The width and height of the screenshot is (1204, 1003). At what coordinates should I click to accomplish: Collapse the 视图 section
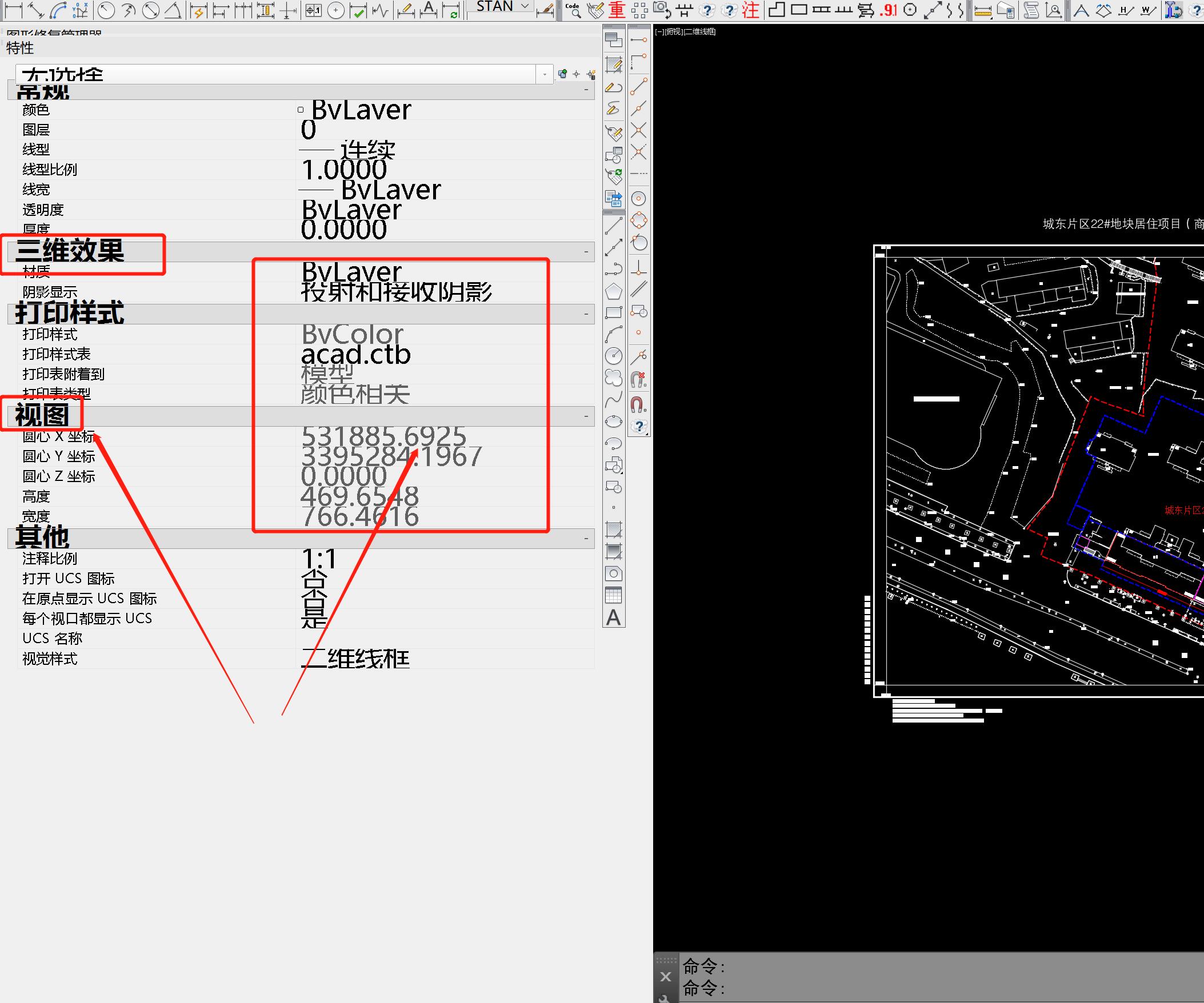pos(586,416)
